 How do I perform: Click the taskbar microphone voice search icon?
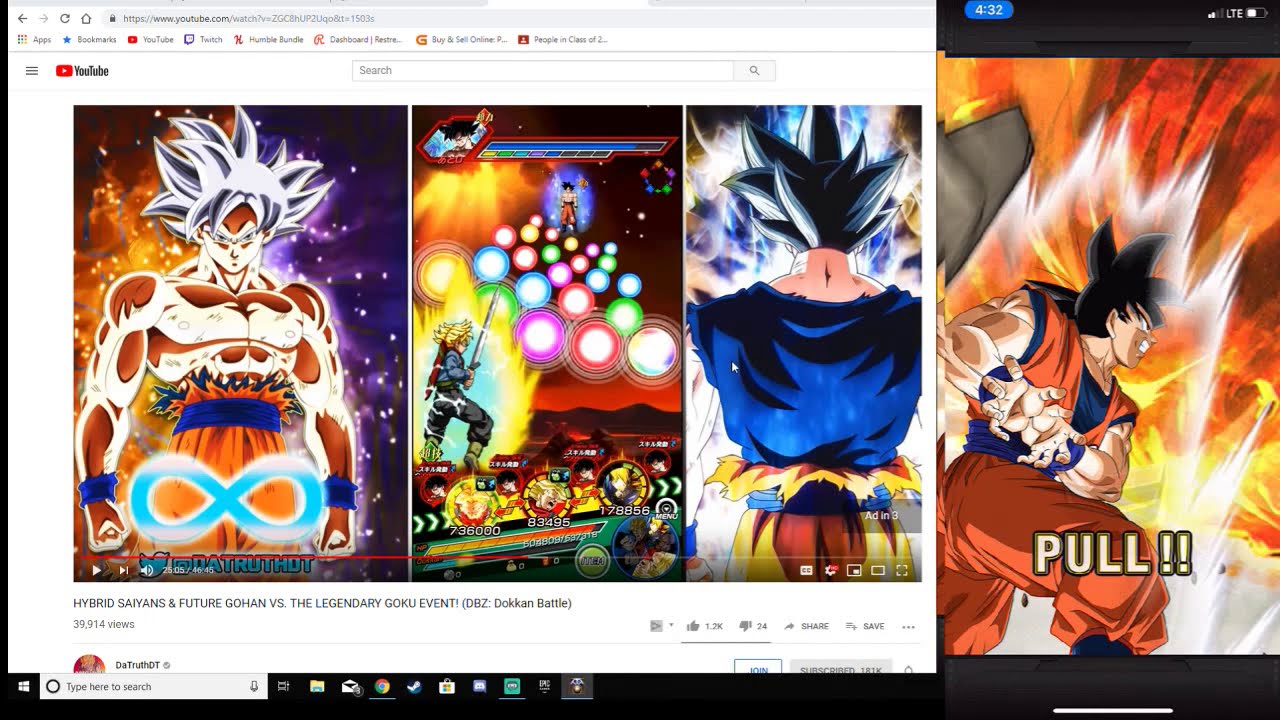coord(254,686)
